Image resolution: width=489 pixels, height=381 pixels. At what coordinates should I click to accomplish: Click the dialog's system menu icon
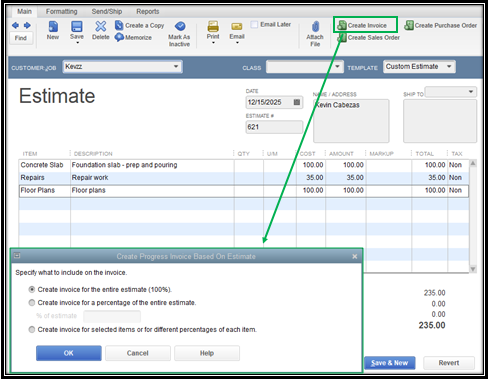17,256
